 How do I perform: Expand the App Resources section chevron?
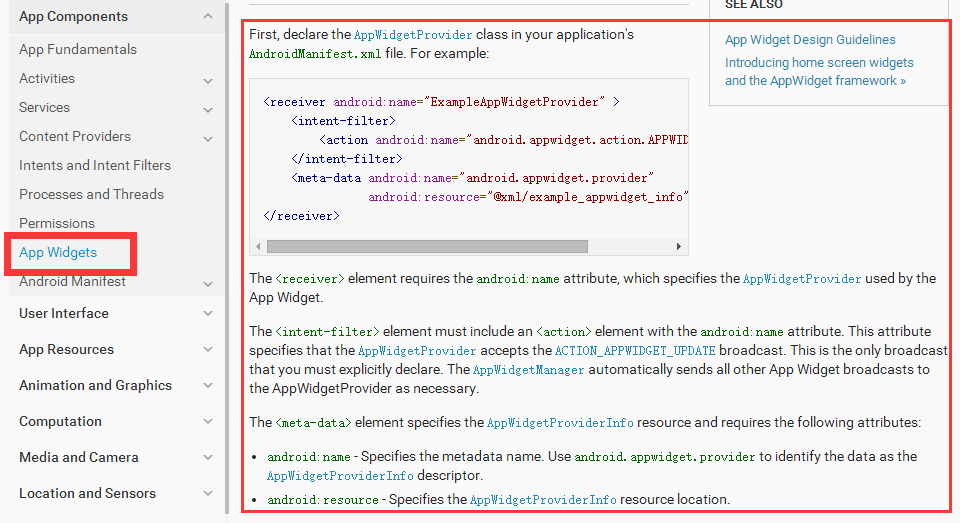(208, 349)
